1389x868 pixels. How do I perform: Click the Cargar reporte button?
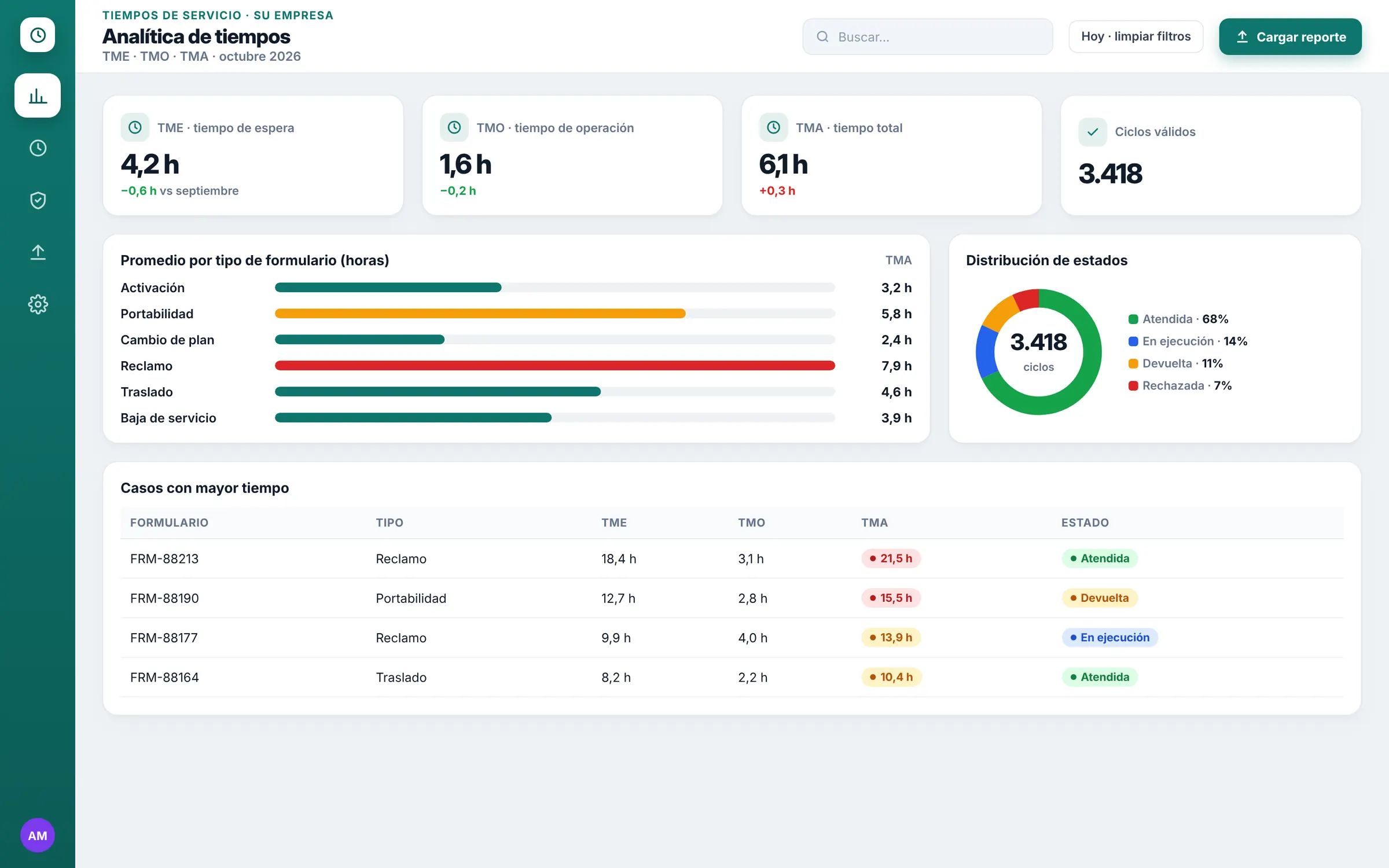coord(1290,37)
